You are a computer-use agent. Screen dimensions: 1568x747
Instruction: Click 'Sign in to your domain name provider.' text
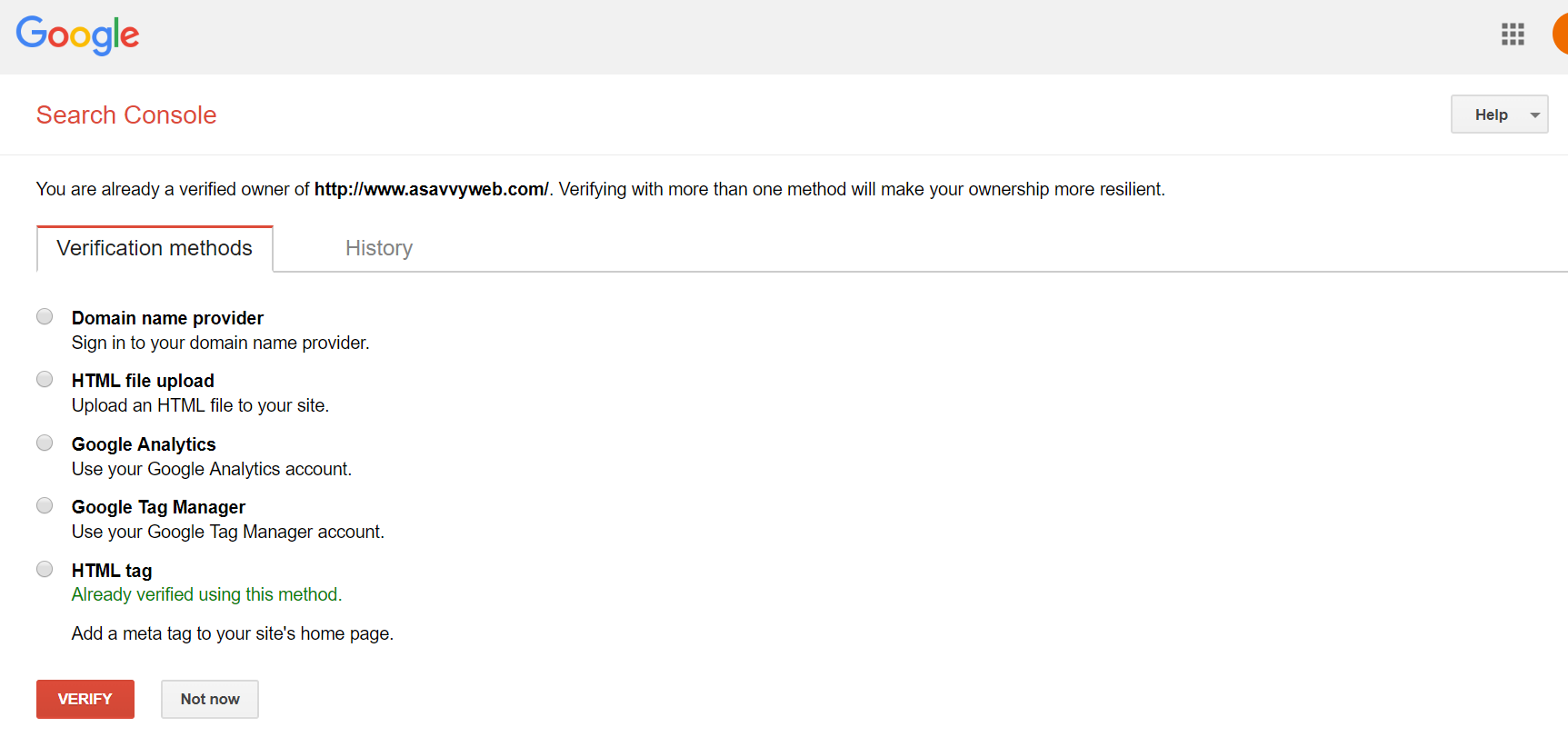(221, 343)
